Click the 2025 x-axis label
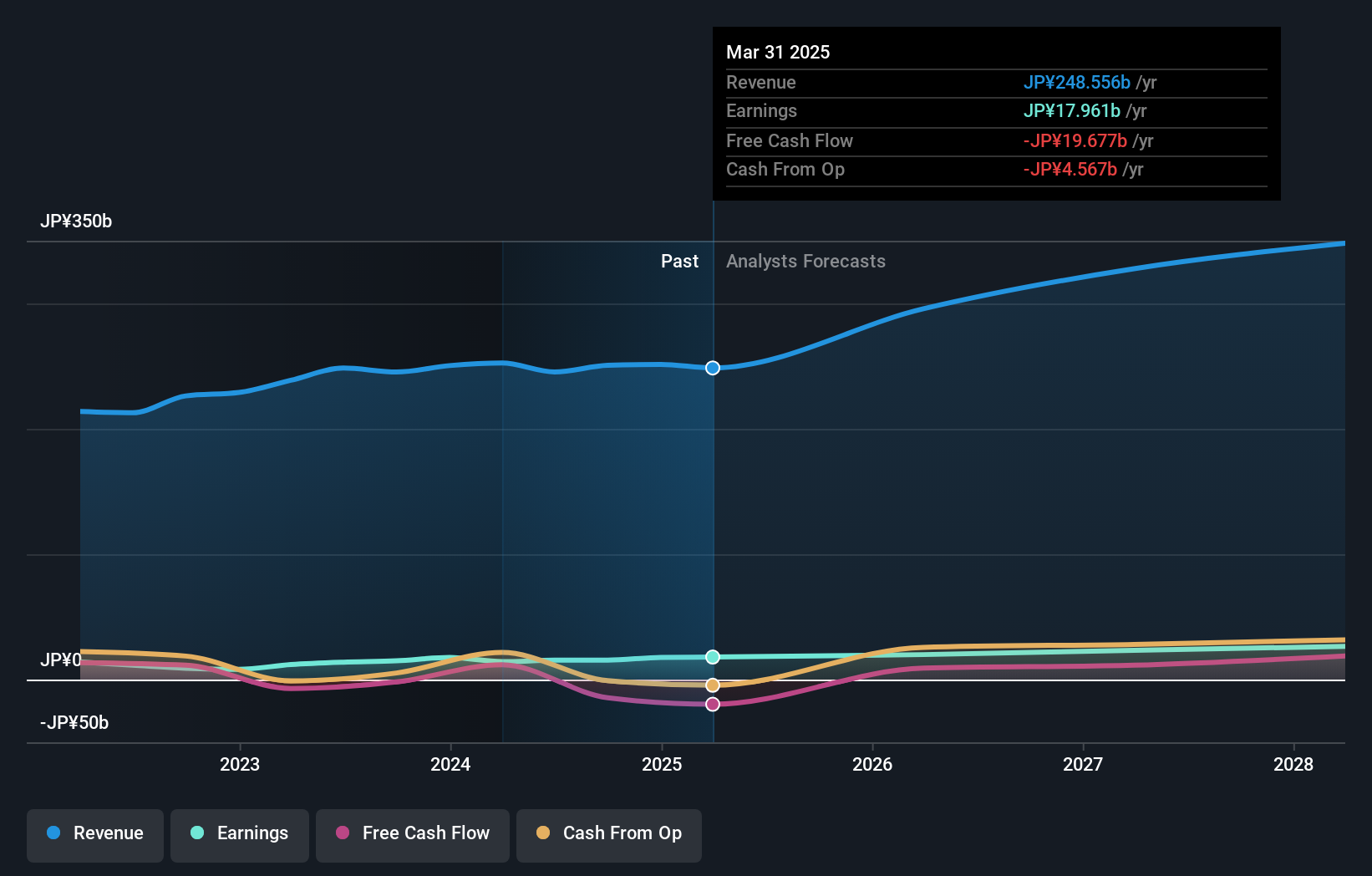Viewport: 1372px width, 876px height. click(x=662, y=764)
